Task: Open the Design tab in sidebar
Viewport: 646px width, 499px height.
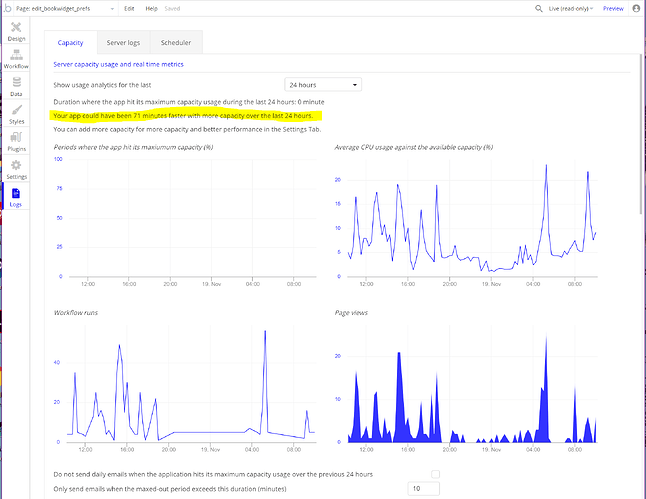Action: pyautogui.click(x=16, y=31)
